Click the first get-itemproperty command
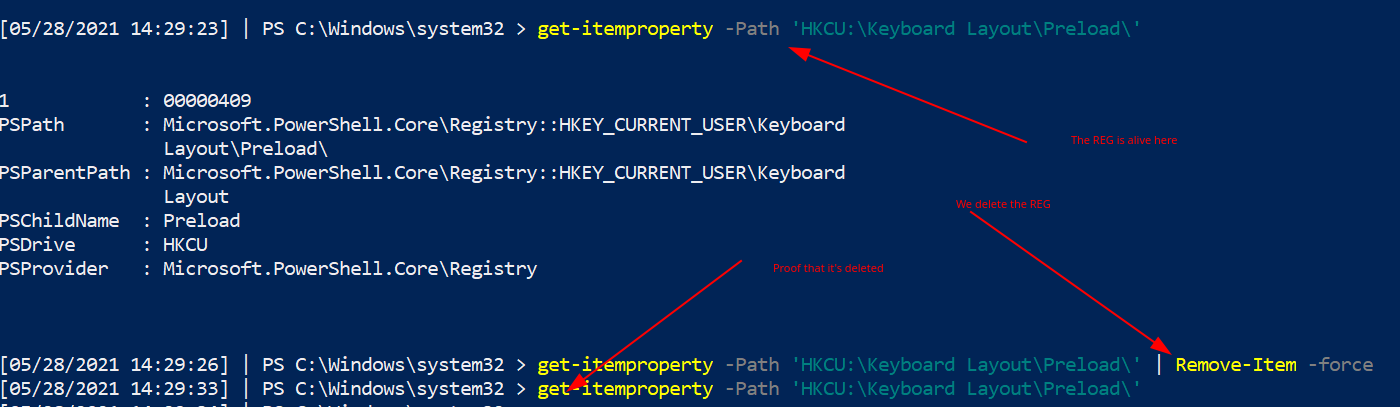Viewport: 1400px width, 407px height. pos(625,29)
